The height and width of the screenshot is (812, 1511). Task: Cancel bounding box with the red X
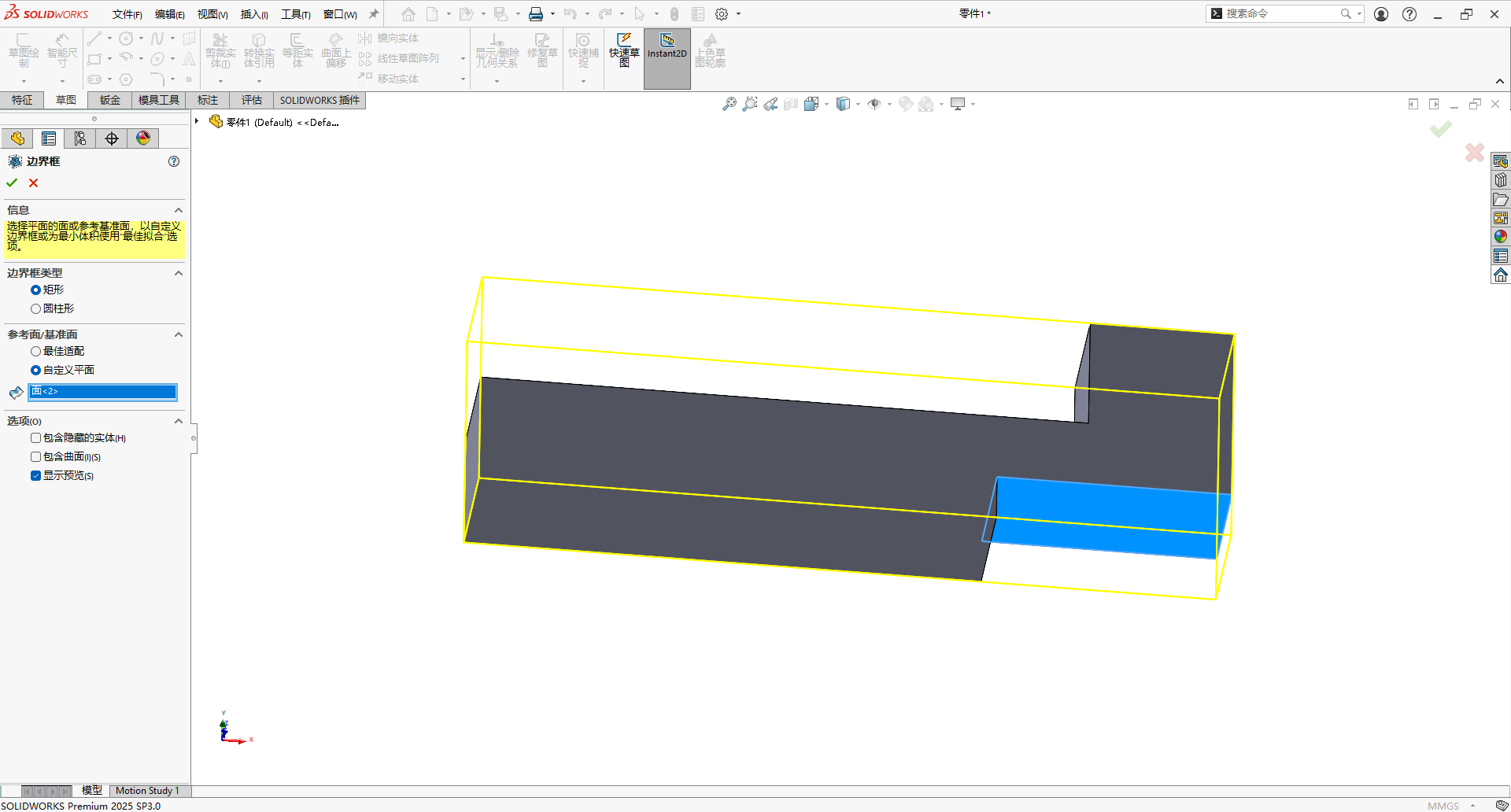[x=33, y=183]
